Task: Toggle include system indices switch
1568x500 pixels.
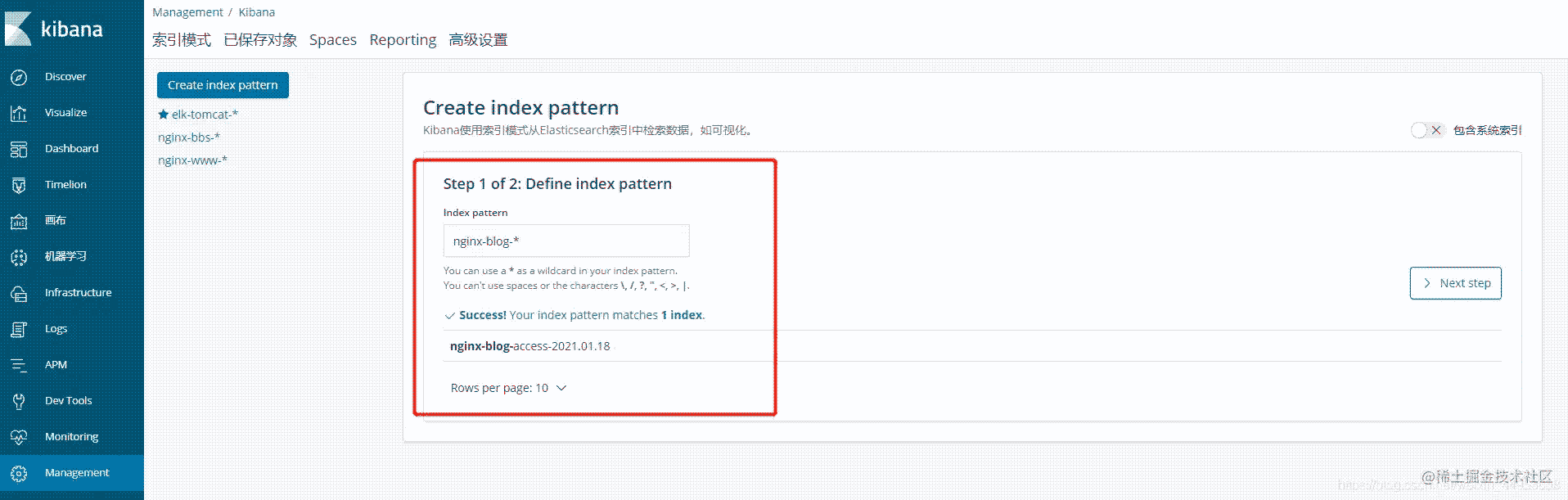Action: point(1427,130)
